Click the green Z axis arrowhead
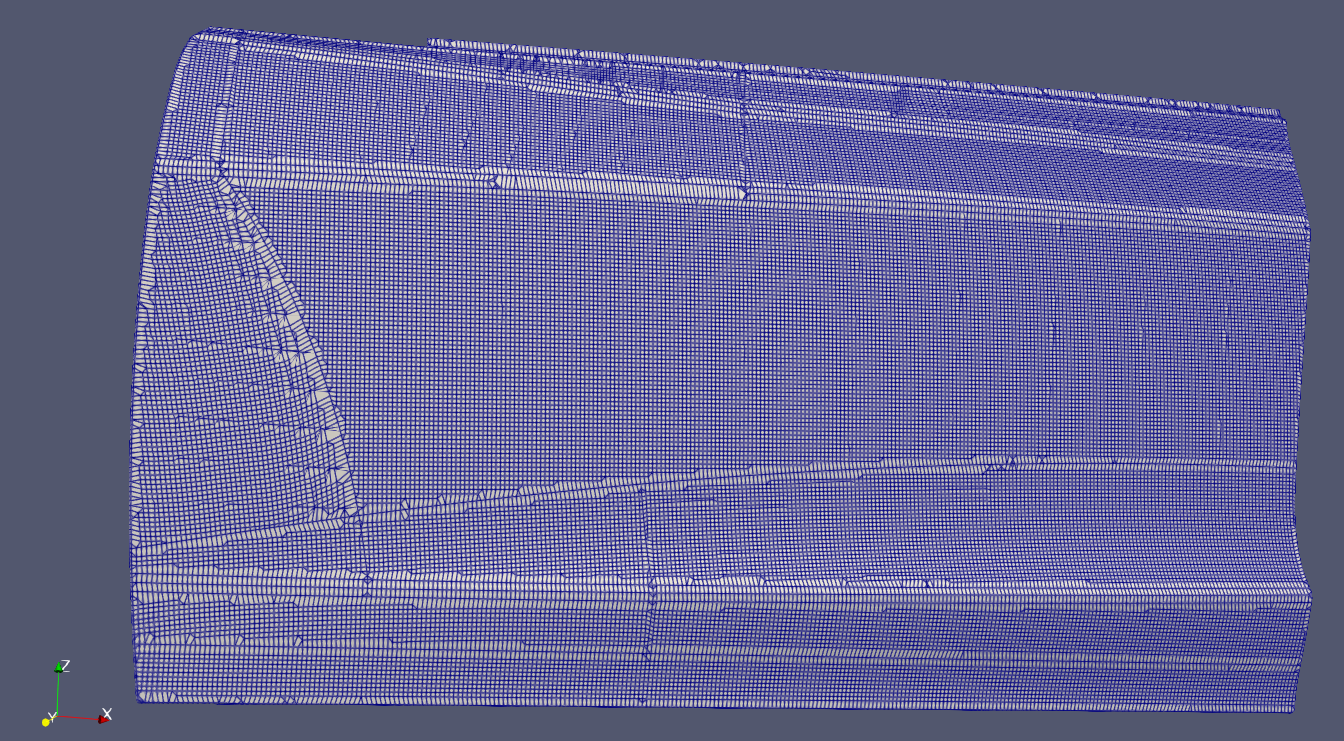The image size is (1344, 741). (x=58, y=669)
